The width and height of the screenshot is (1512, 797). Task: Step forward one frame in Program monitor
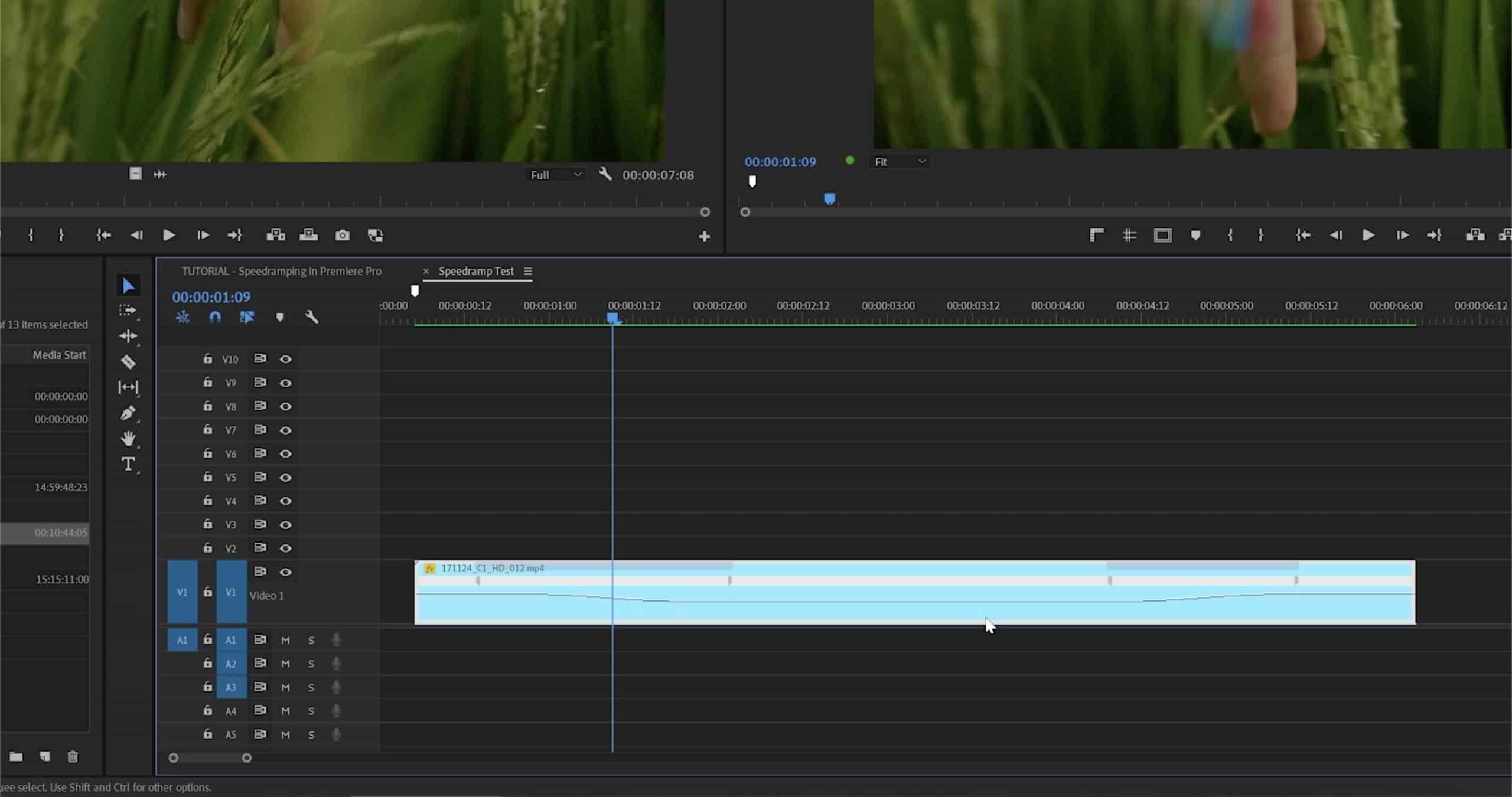[x=1402, y=236]
